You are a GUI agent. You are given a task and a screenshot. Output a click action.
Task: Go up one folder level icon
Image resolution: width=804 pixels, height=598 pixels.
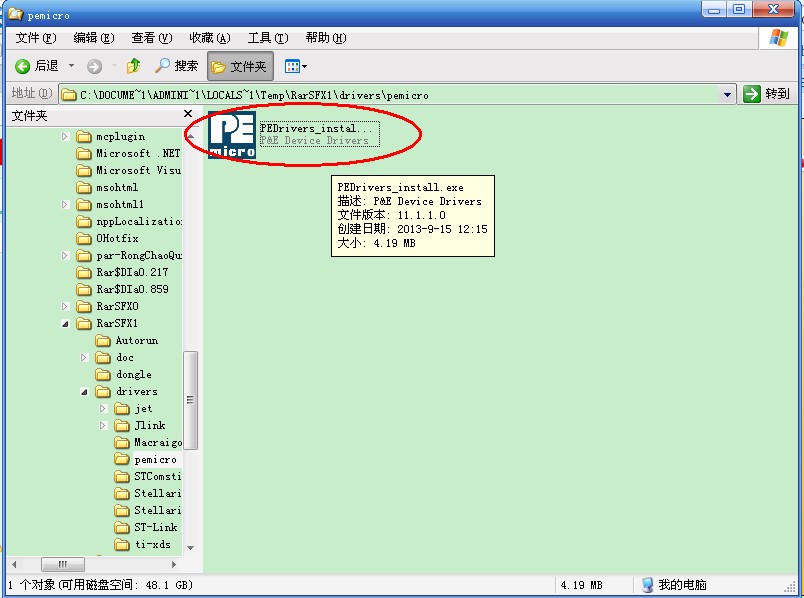[x=133, y=66]
